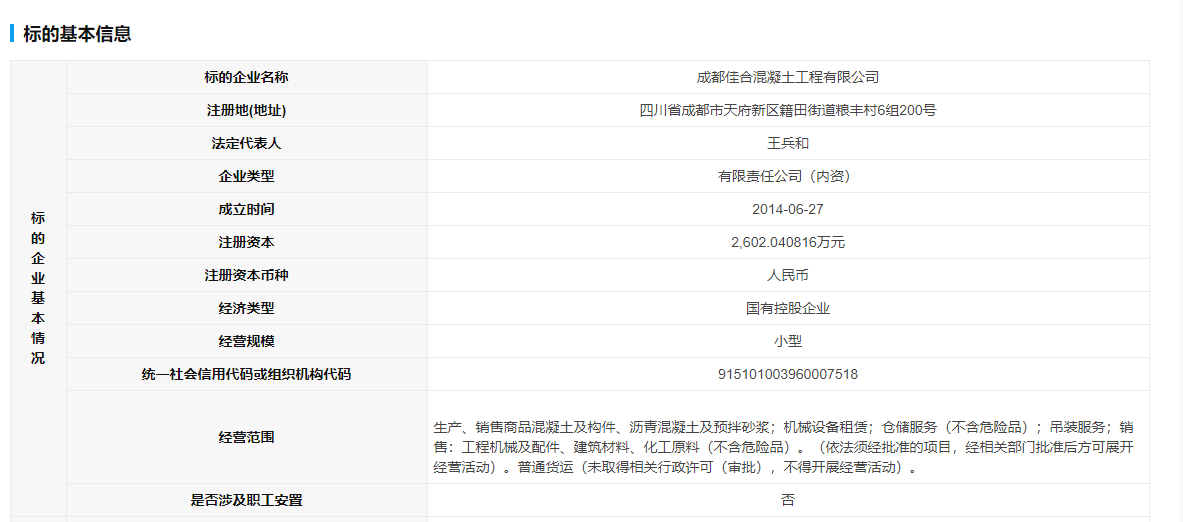The height and width of the screenshot is (522, 1183).
Task: Click the establishment date 2014-06-27
Action: click(x=787, y=209)
